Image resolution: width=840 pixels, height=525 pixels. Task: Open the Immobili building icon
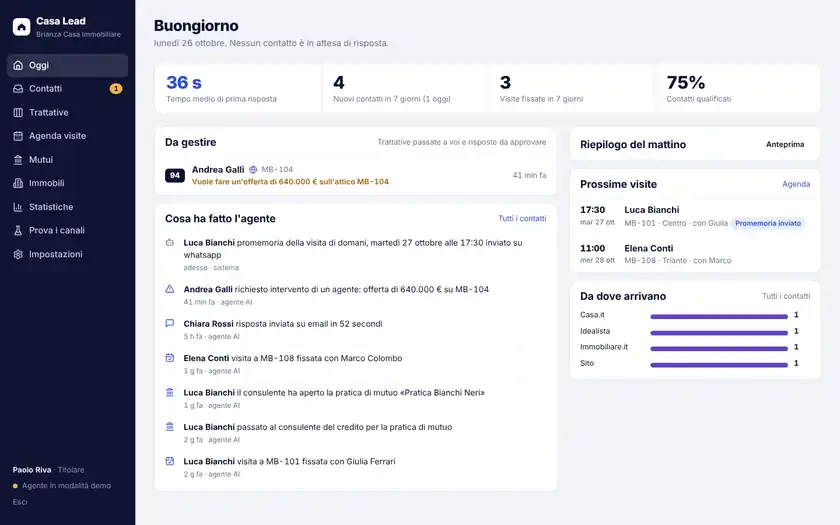(18, 183)
